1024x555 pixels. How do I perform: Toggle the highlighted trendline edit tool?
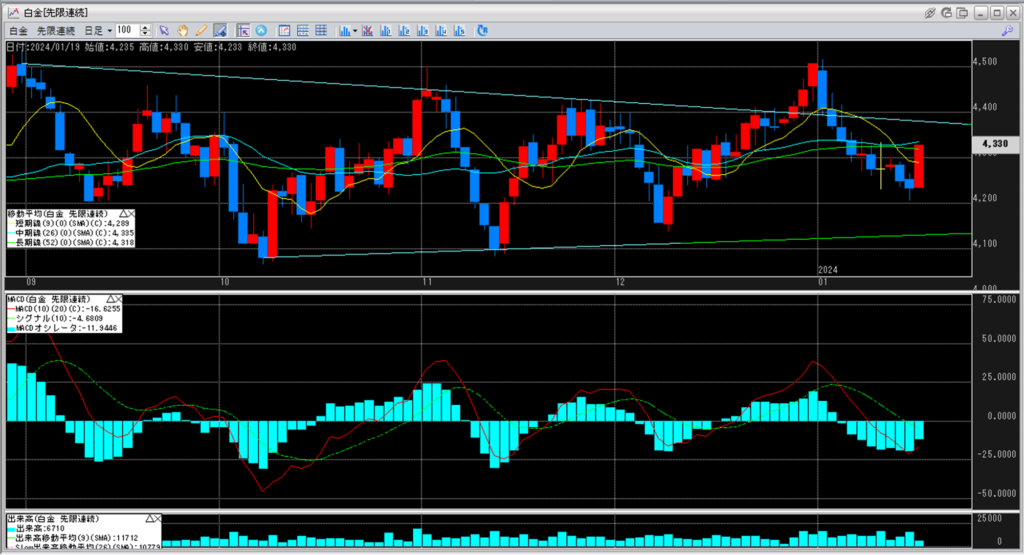pos(220,31)
